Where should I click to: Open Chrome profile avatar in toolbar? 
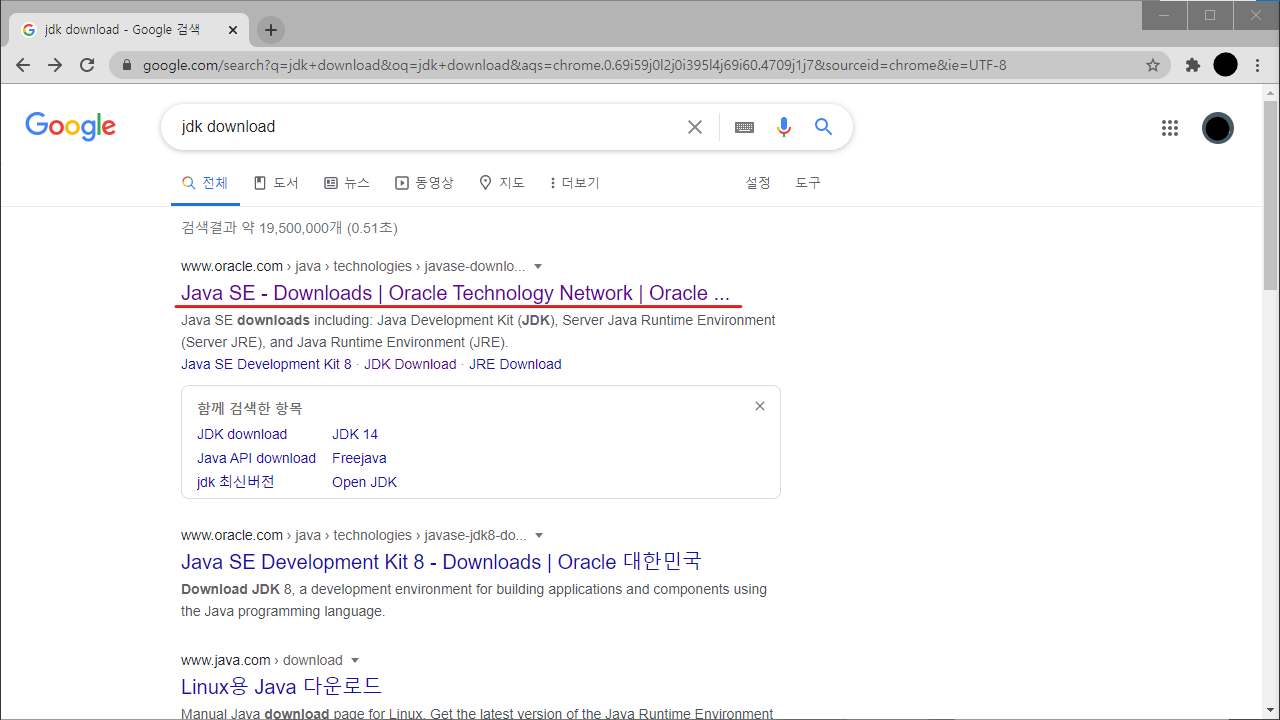click(x=1225, y=65)
